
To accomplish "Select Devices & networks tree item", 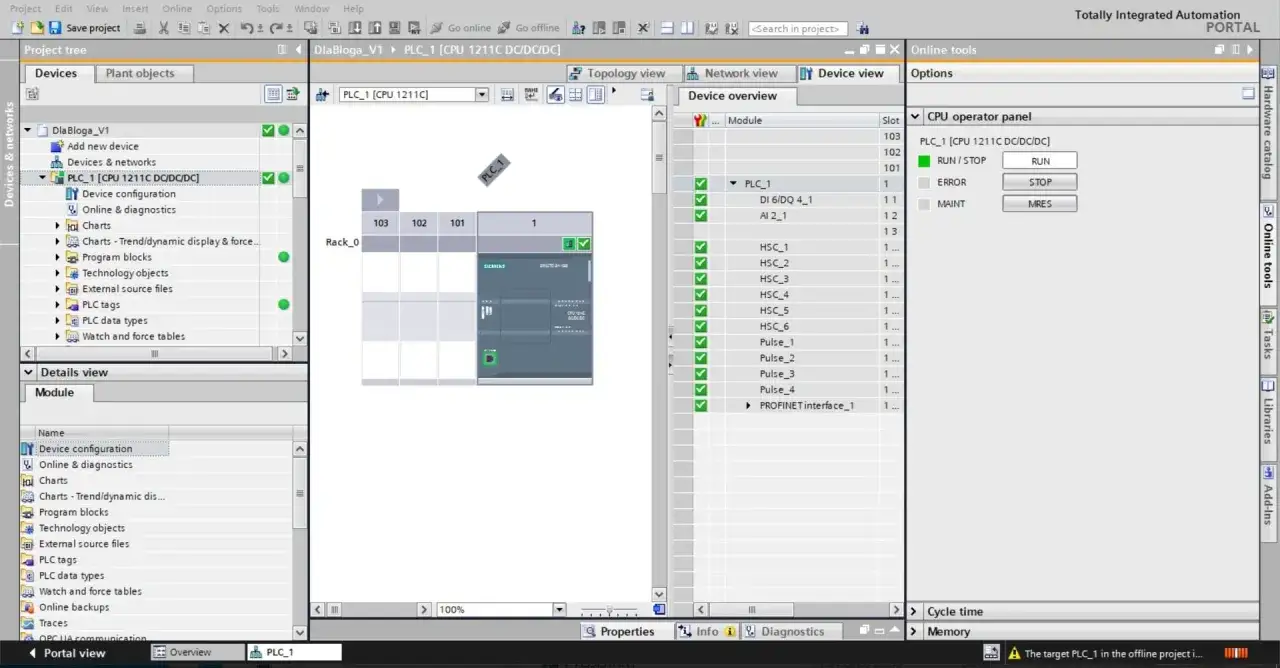I will [x=111, y=162].
